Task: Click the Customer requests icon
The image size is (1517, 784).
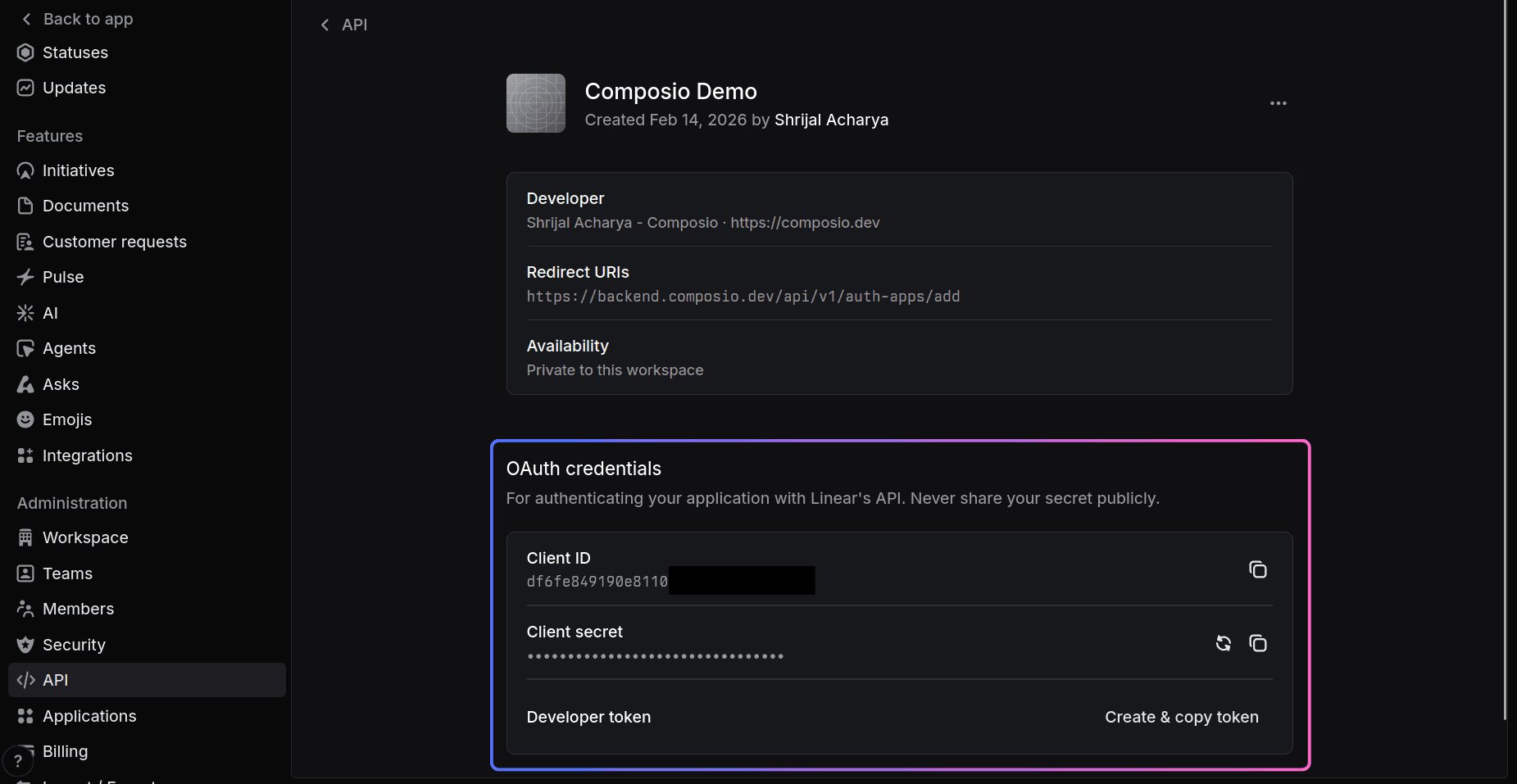Action: pyautogui.click(x=25, y=242)
